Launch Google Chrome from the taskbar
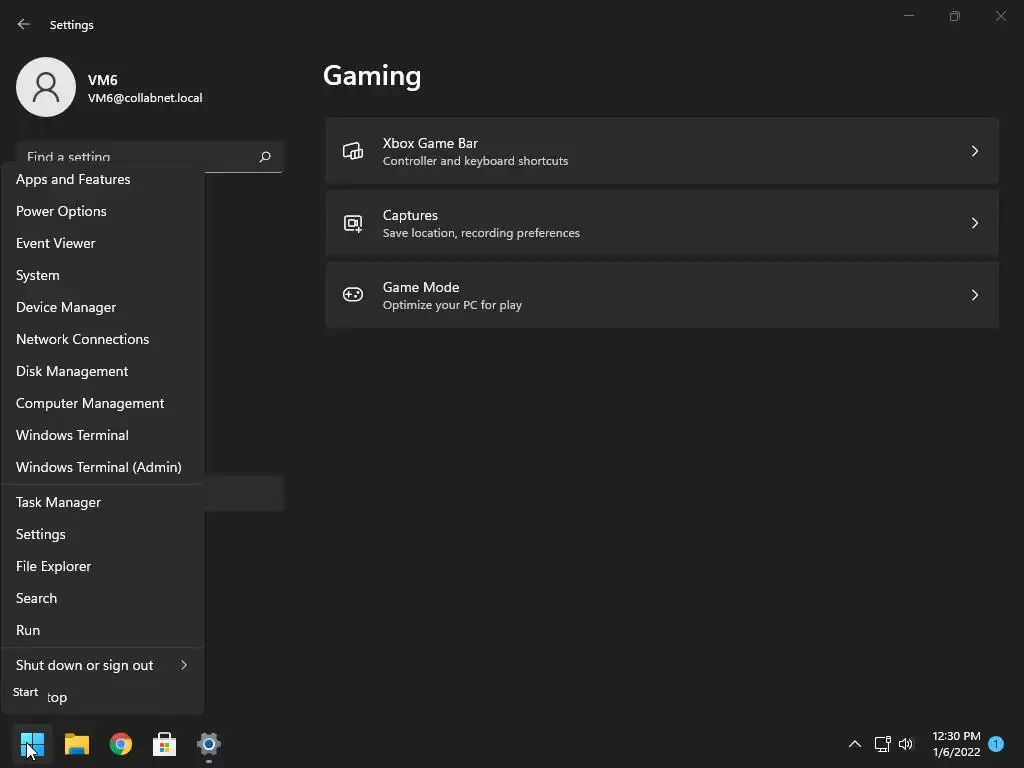Screen dimensions: 1024x768 pos(121,744)
